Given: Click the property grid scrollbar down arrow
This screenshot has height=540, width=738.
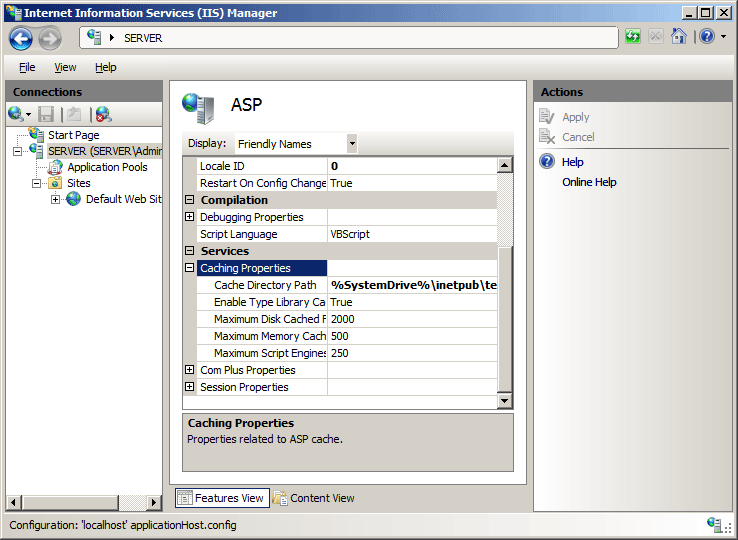Looking at the screenshot, I should pos(505,401).
